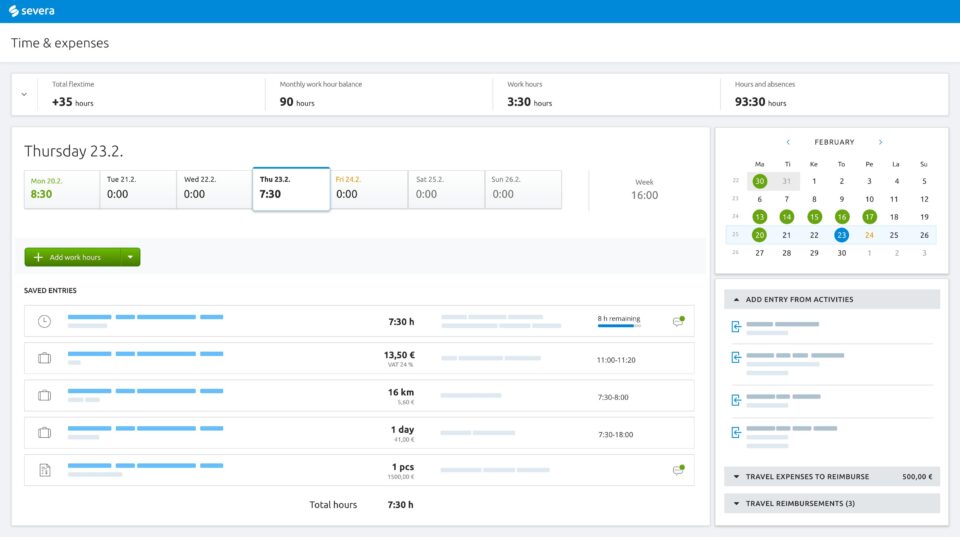The width and height of the screenshot is (960, 537).
Task: Expand the Travel reimbursements (3) section
Action: click(737, 503)
